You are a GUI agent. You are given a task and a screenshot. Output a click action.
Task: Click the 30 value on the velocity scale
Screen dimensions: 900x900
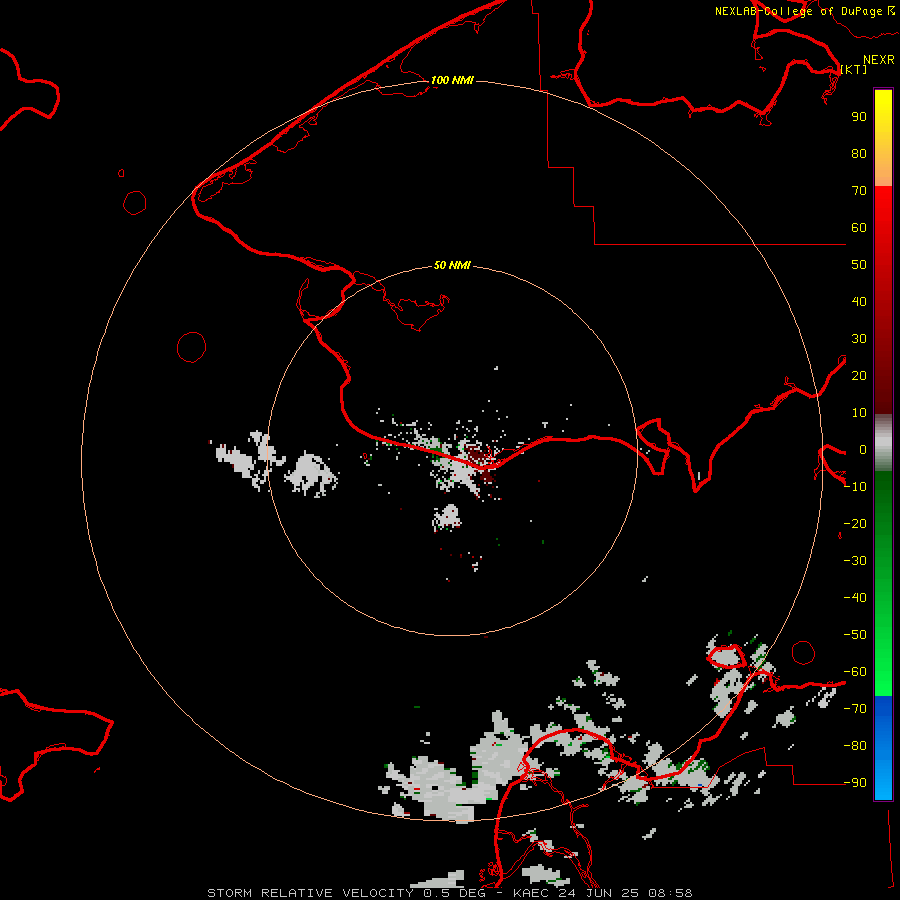click(x=859, y=339)
